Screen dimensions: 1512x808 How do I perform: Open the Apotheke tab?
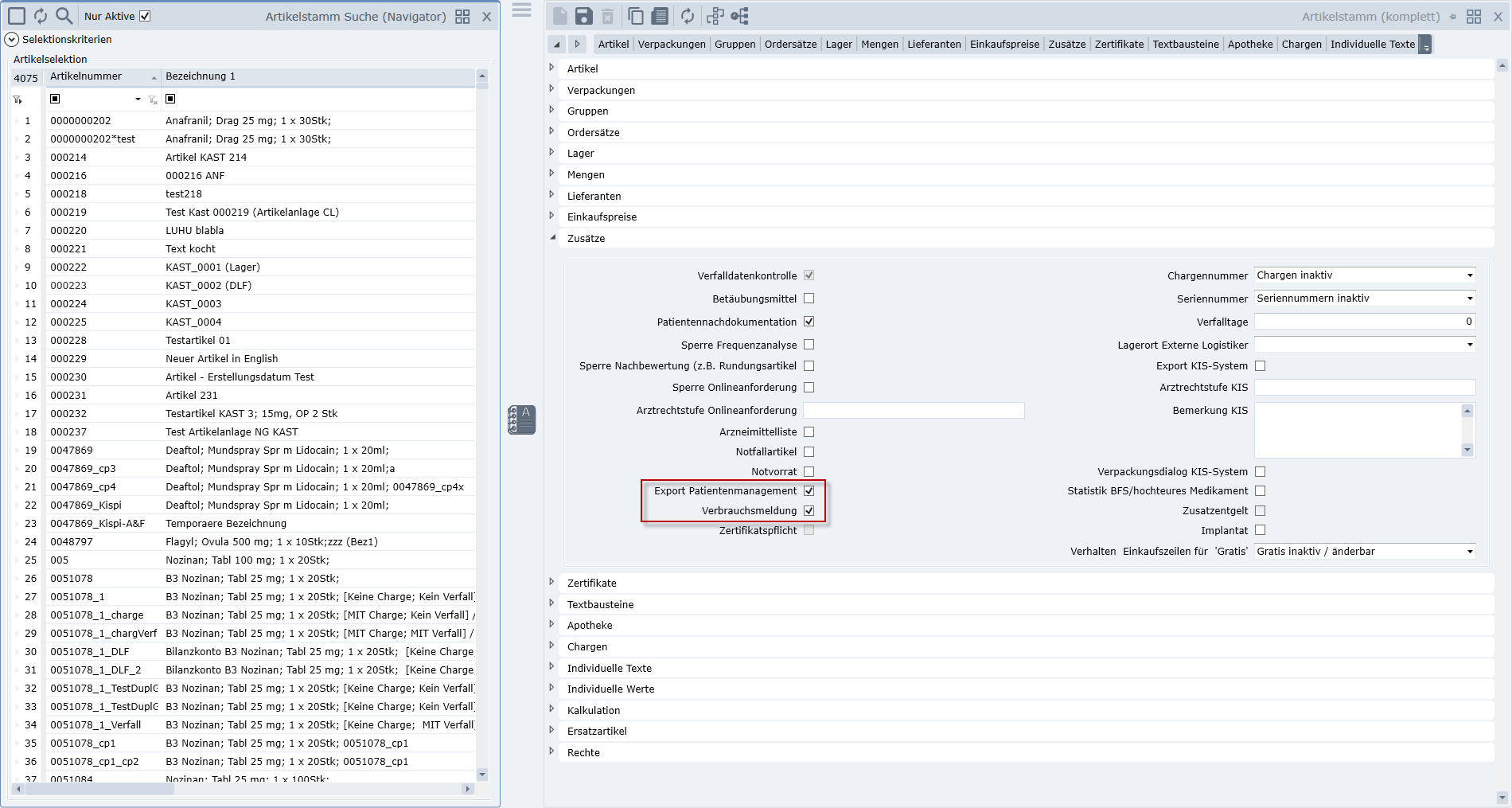(1250, 45)
